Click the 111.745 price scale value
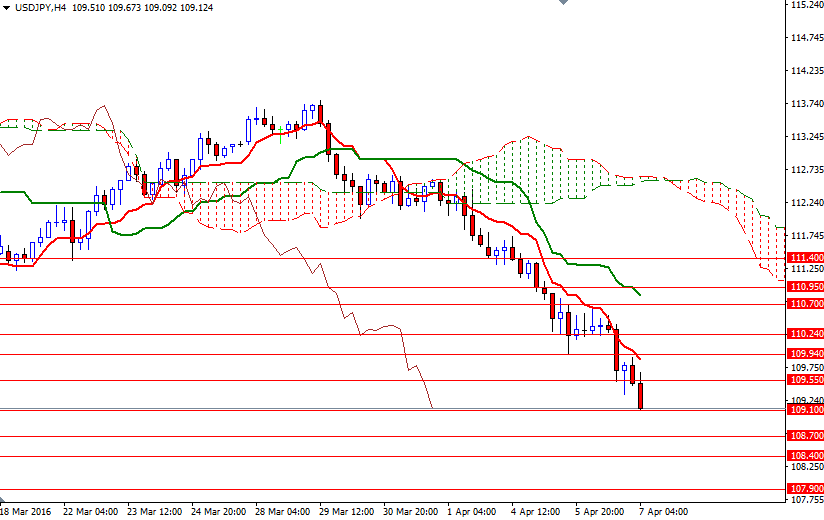This screenshot has height=520, width=824. point(807,236)
